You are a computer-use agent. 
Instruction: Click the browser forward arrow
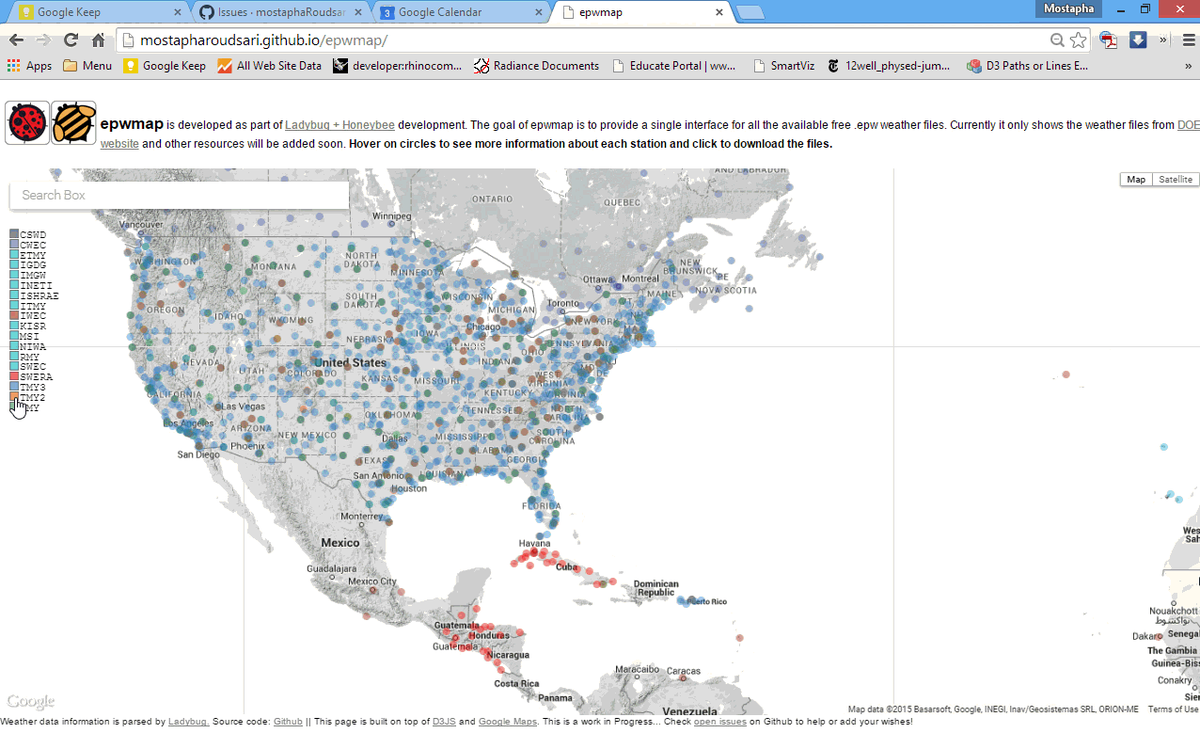[x=44, y=41]
